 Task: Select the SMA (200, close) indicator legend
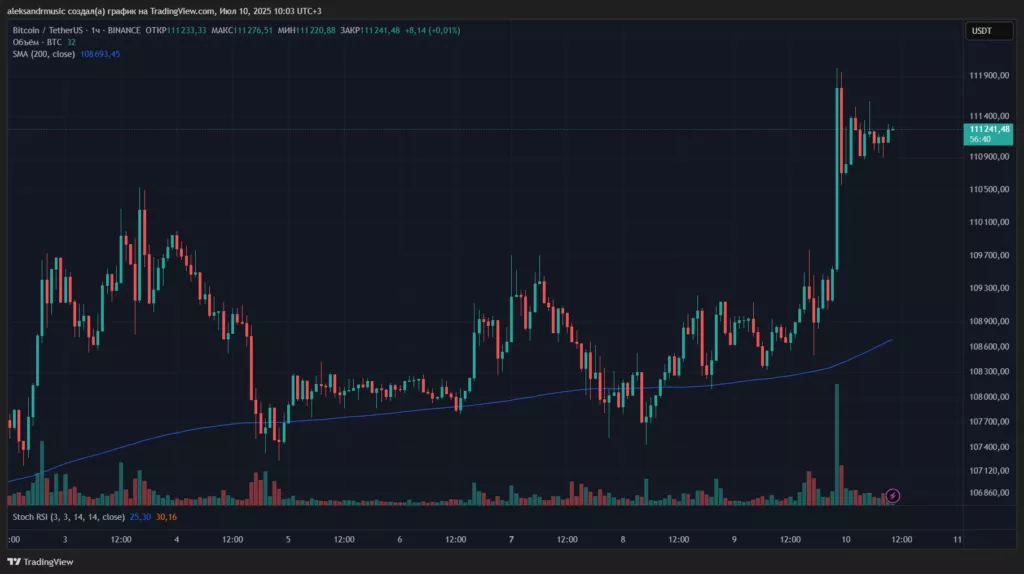[44, 54]
